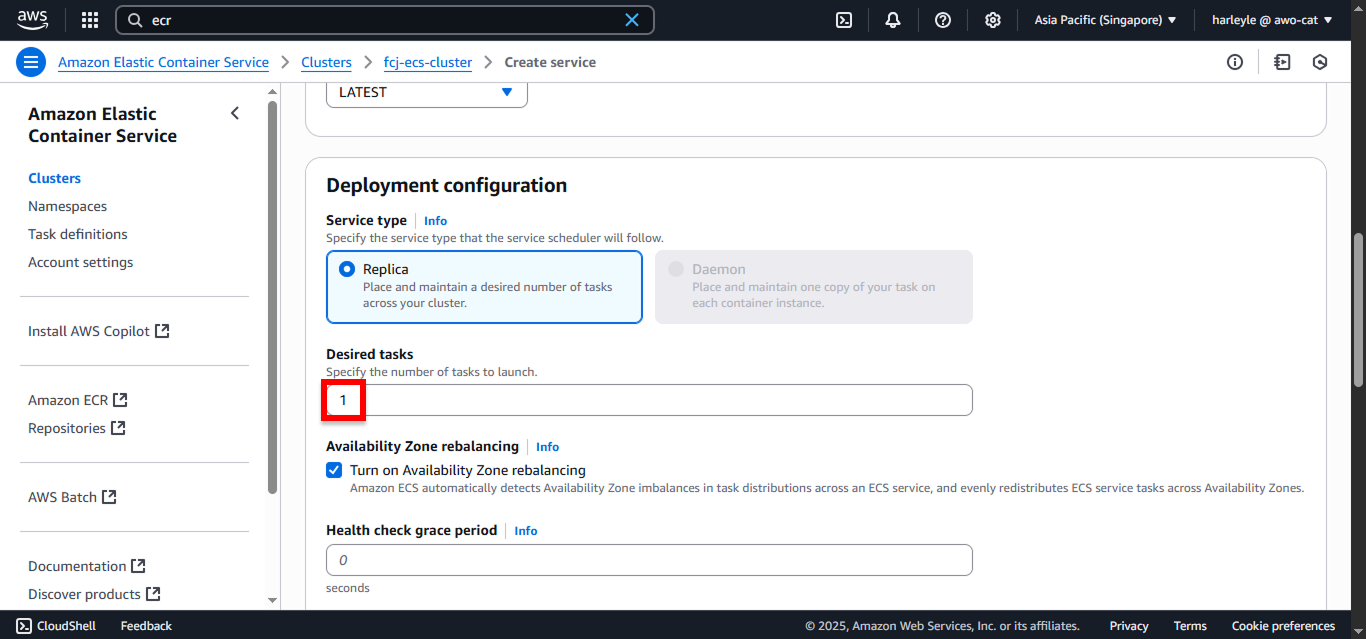
Task: Click the Desired tasks label
Action: point(369,354)
